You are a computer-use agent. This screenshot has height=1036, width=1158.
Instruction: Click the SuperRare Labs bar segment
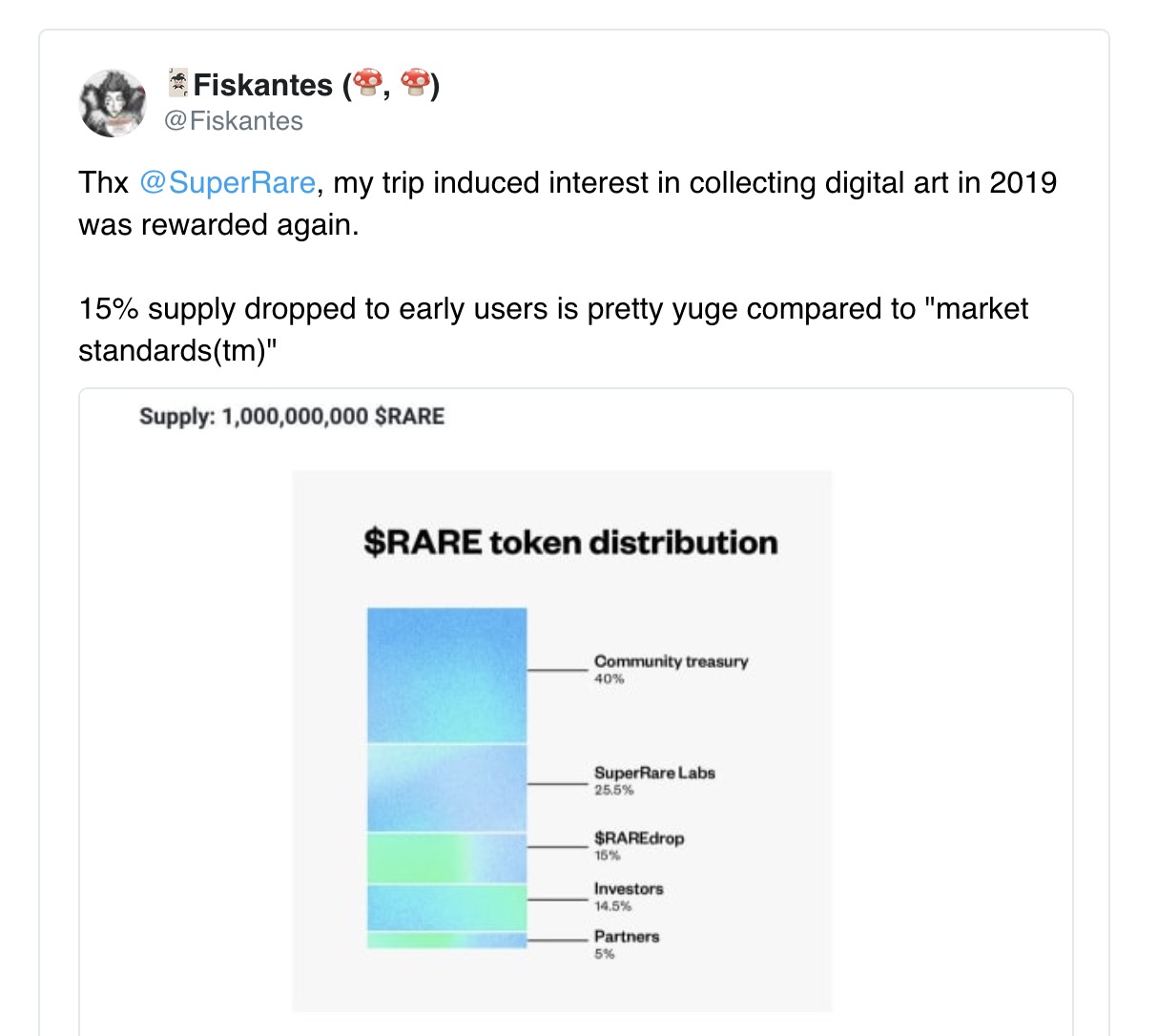pyautogui.click(x=446, y=788)
